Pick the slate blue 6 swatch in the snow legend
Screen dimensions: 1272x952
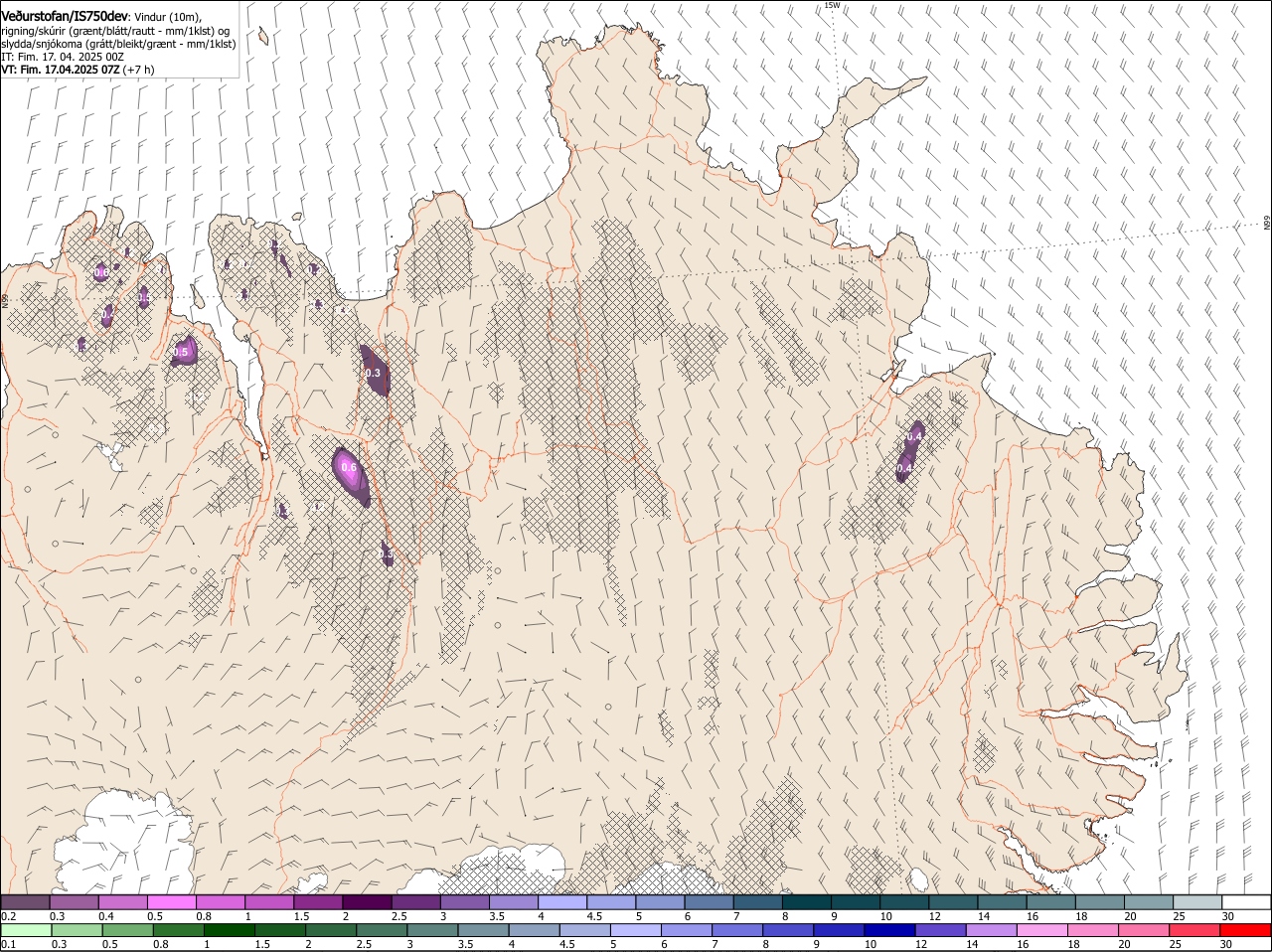coord(709,902)
